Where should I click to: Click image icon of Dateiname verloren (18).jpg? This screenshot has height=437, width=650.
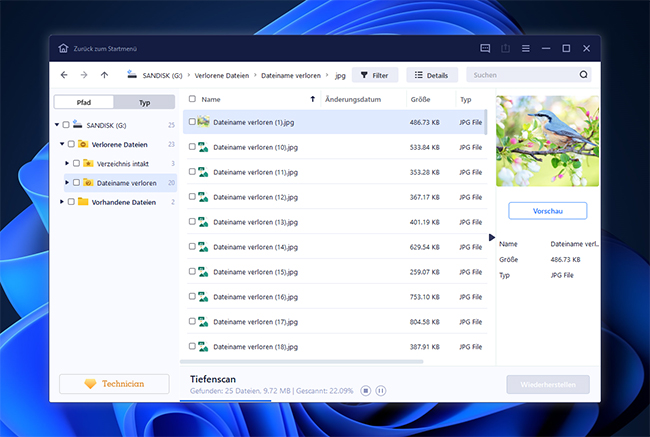203,346
